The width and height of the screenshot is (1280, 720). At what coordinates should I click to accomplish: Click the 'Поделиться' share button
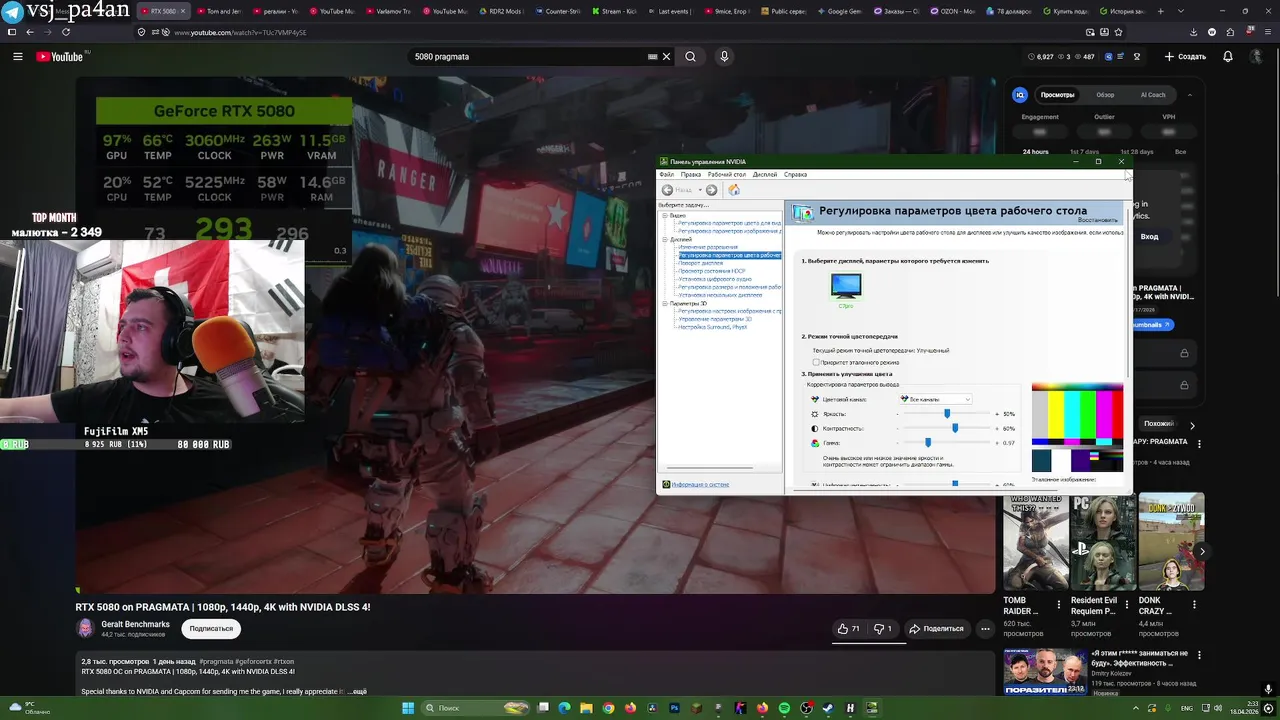[936, 629]
